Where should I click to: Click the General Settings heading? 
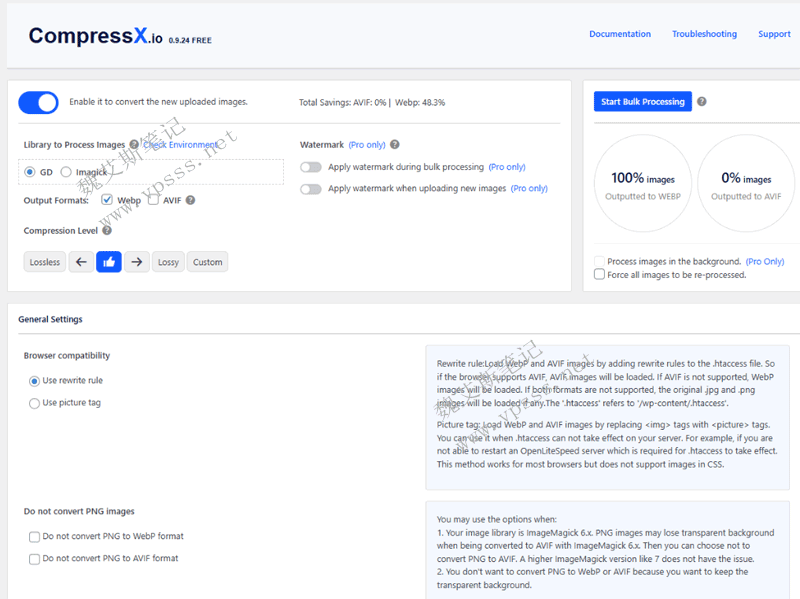(51, 319)
